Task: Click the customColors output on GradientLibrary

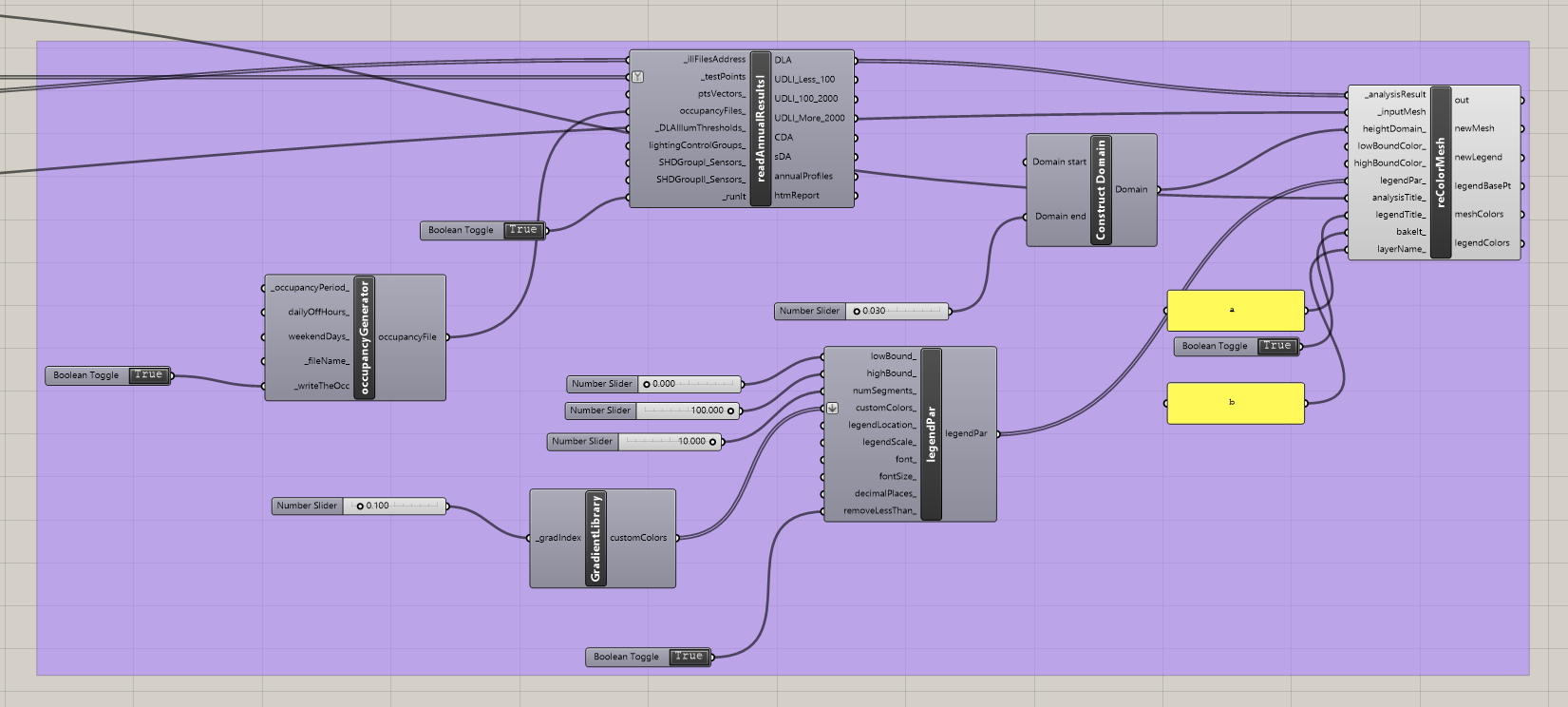Action: (638, 538)
